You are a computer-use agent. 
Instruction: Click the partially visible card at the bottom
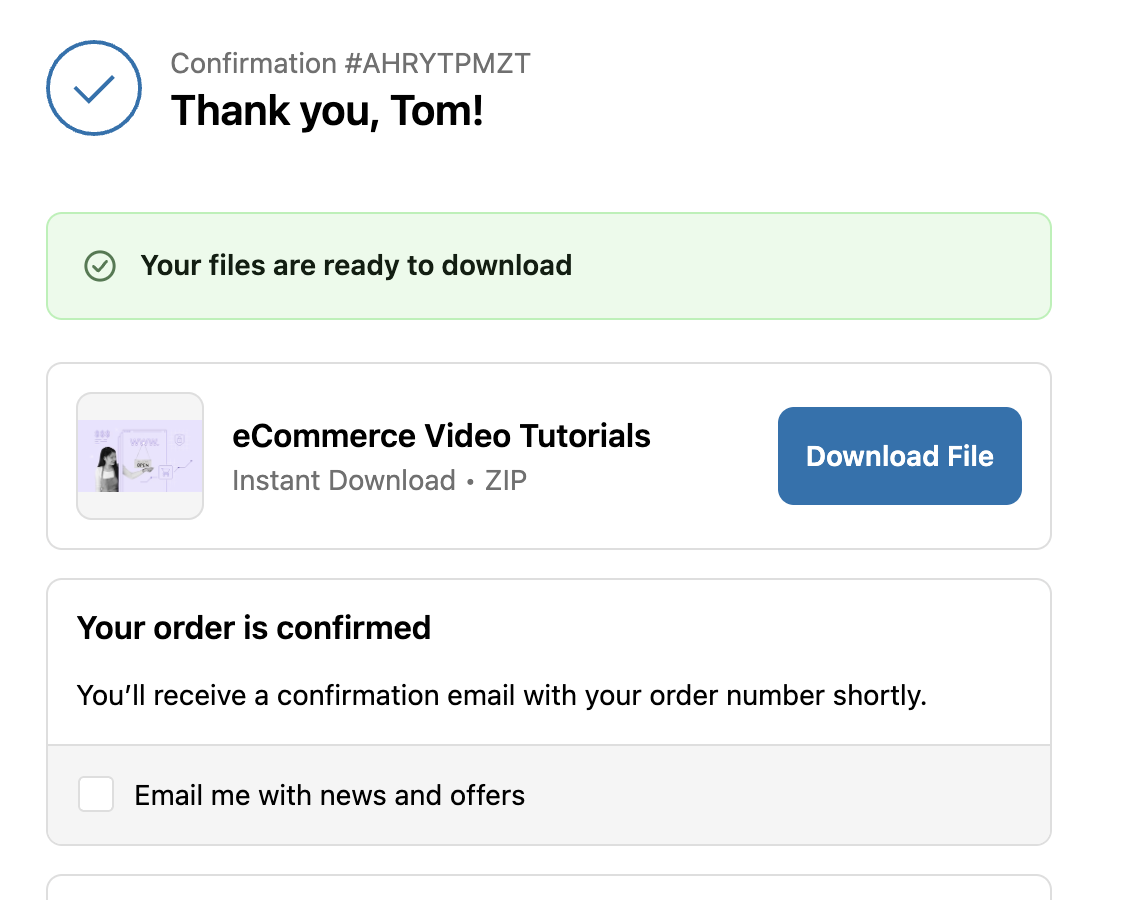(x=548, y=888)
